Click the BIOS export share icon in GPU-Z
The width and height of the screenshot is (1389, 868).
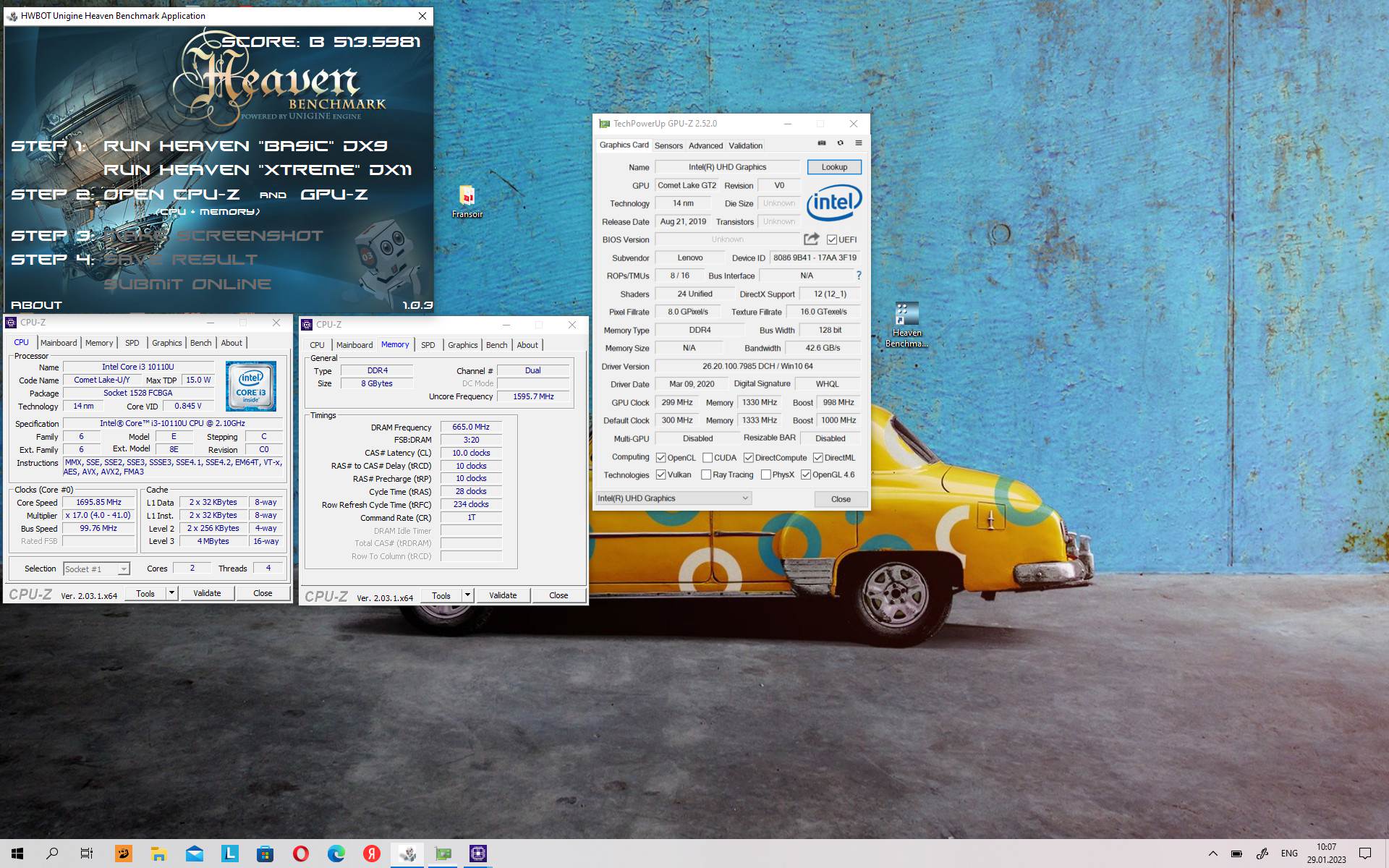tap(812, 239)
